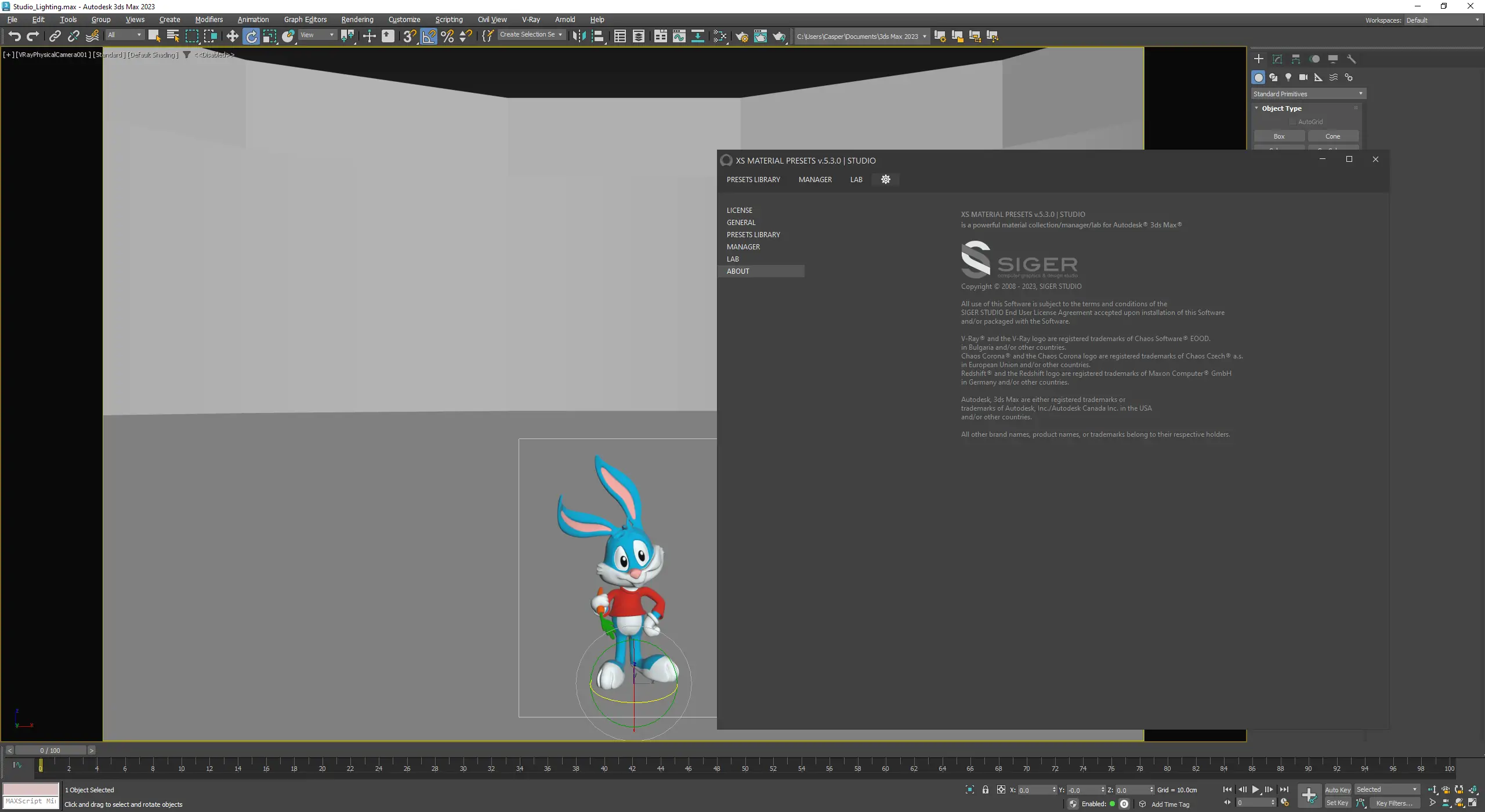Select Lights category in Create panel
Image resolution: width=1485 pixels, height=812 pixels.
coord(1288,77)
